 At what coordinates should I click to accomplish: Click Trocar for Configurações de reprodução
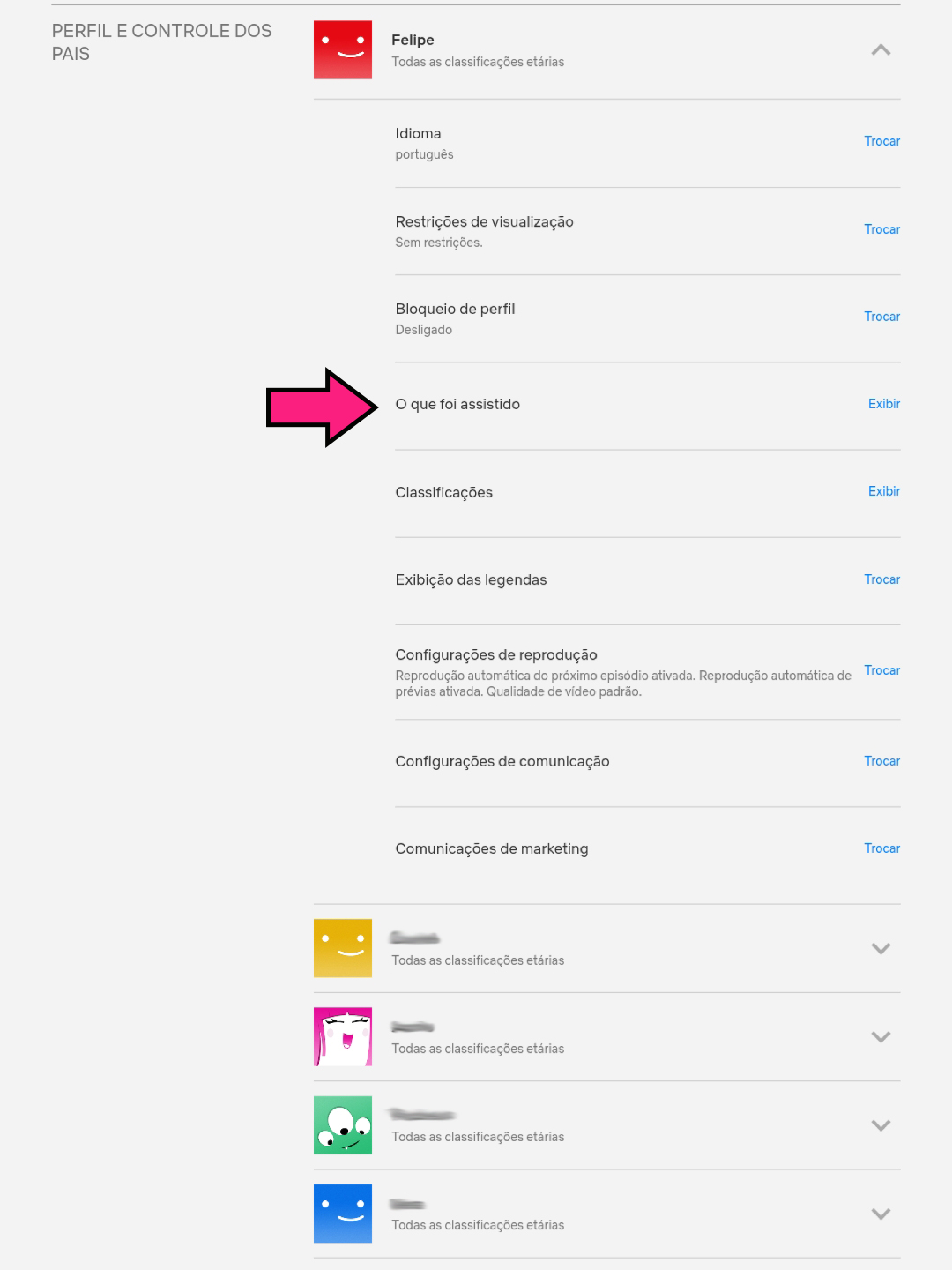[x=881, y=670]
